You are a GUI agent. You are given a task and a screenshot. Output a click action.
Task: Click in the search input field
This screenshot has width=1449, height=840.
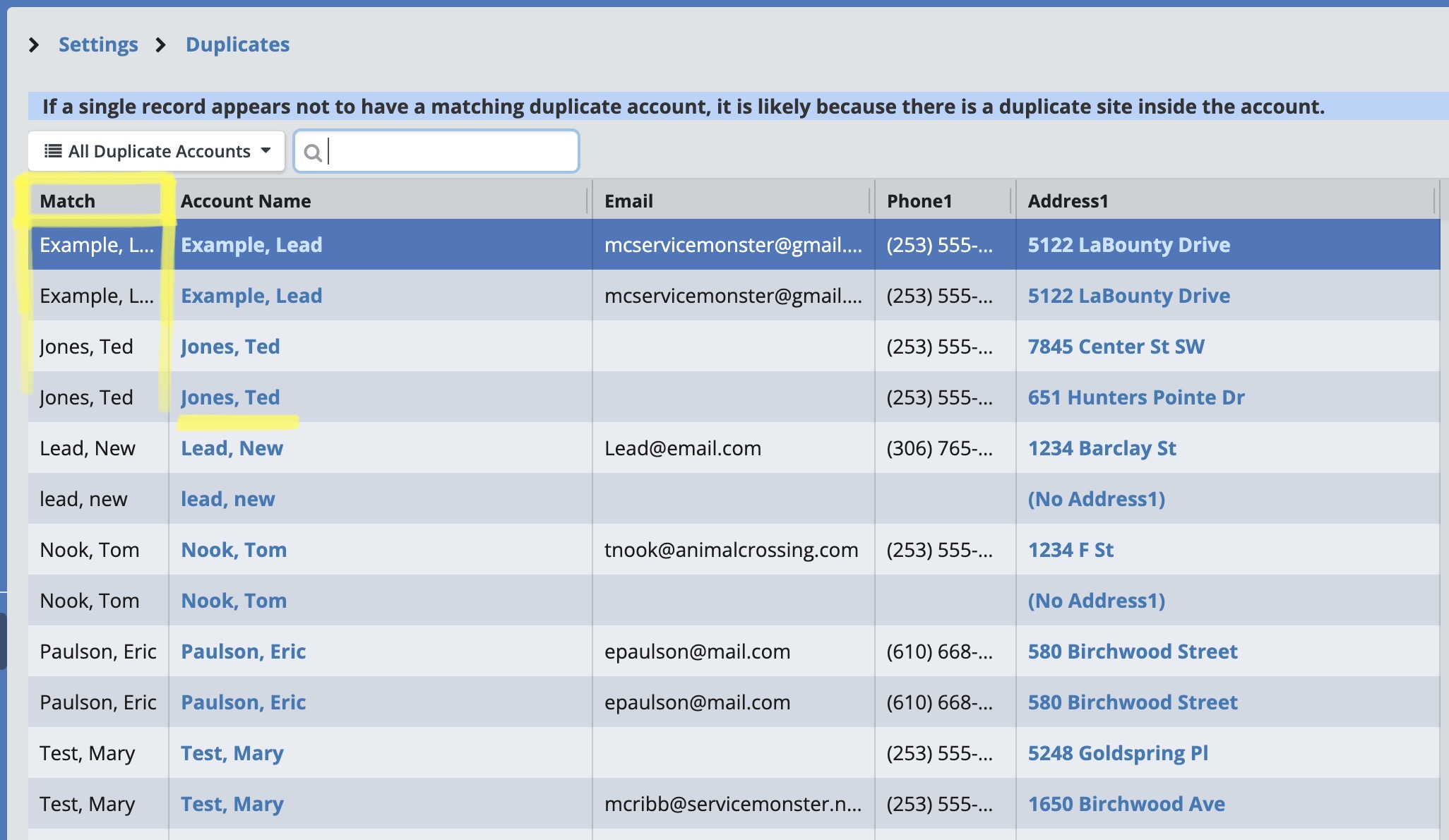(x=451, y=151)
